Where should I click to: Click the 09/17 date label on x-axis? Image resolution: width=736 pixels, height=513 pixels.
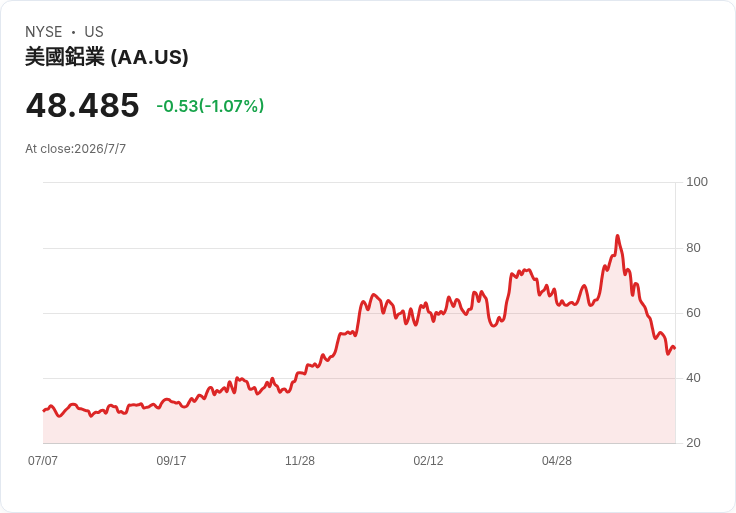click(171, 460)
